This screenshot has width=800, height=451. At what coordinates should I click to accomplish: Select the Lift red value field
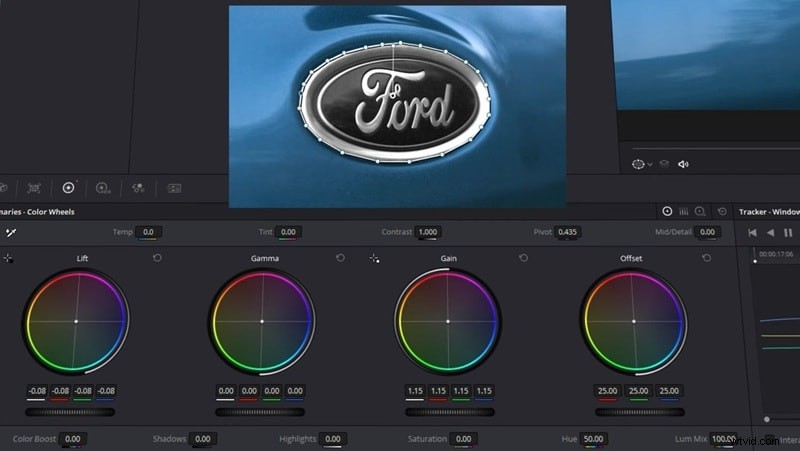(60, 391)
